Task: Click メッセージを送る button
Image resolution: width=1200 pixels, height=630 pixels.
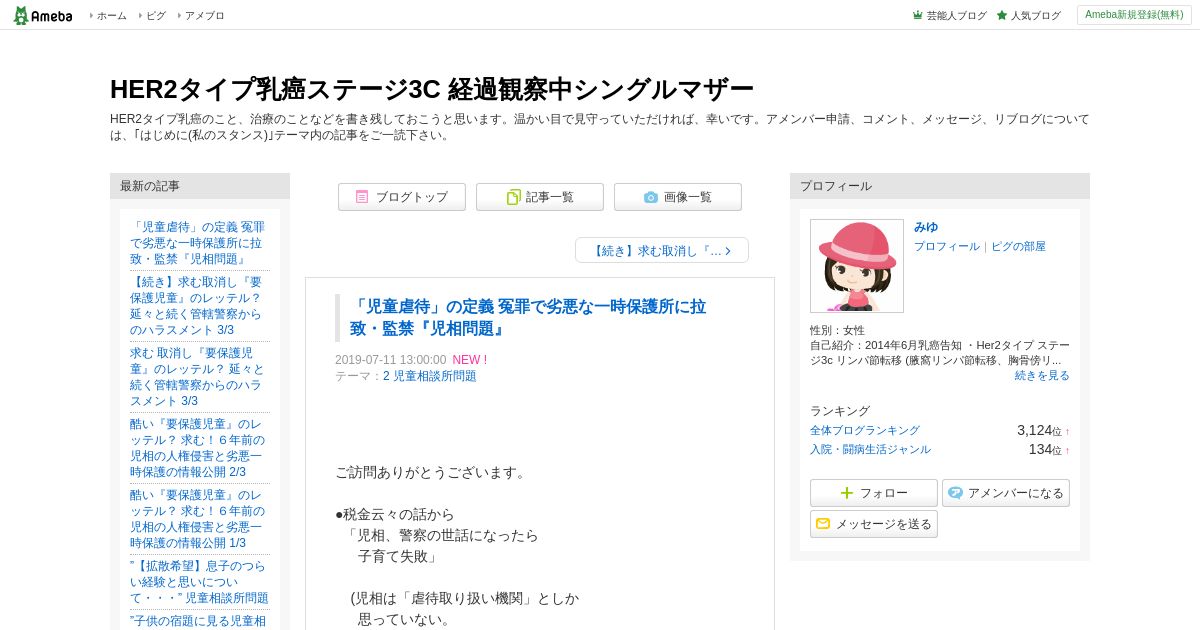Action: click(874, 524)
